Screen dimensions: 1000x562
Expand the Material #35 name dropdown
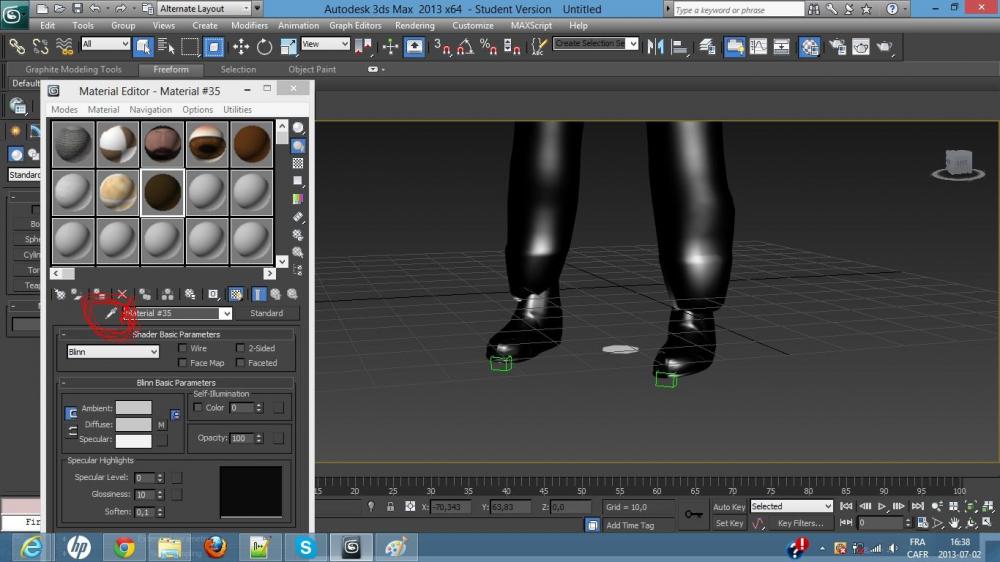pyautogui.click(x=226, y=314)
